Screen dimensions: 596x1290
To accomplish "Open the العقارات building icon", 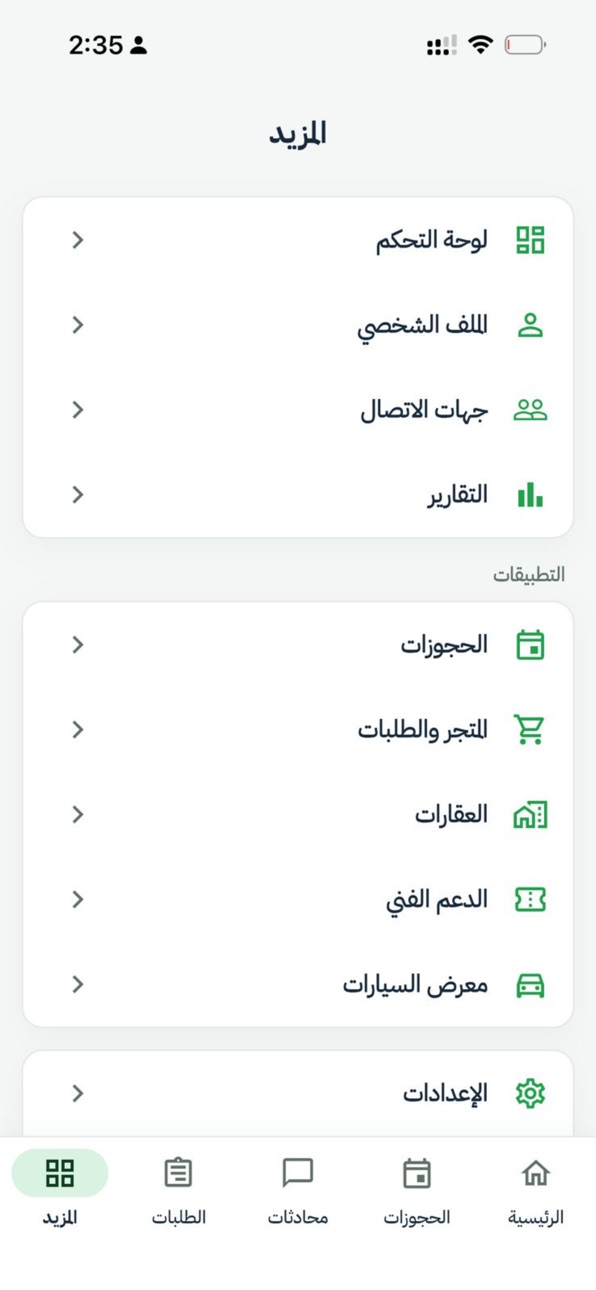I will (530, 815).
